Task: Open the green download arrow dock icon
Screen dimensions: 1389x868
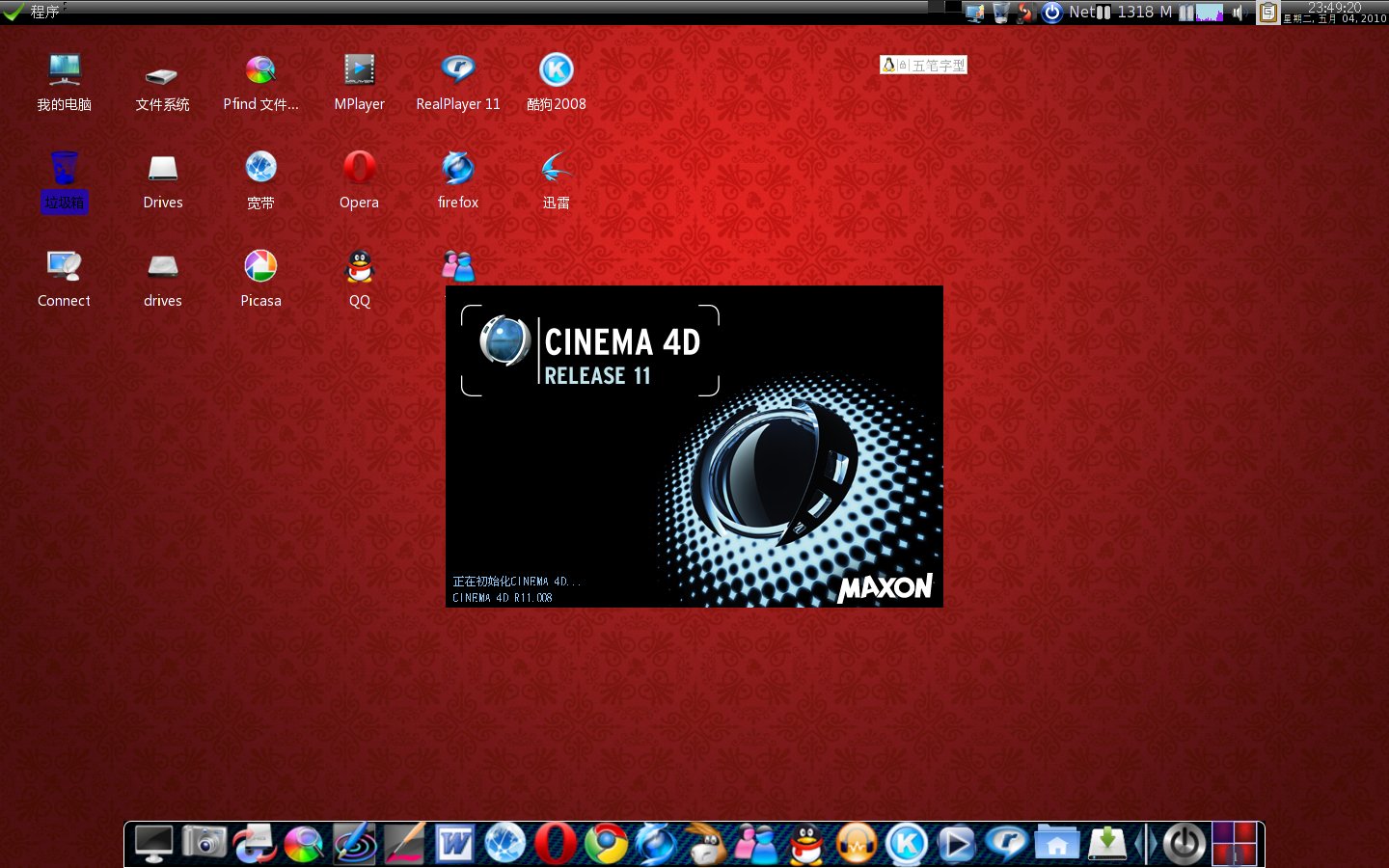Action: 1107,844
